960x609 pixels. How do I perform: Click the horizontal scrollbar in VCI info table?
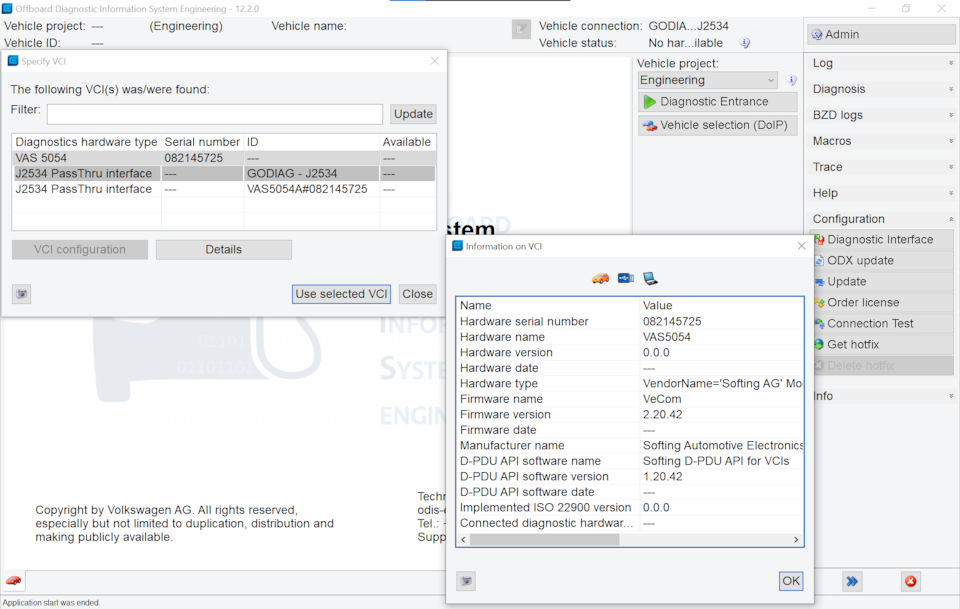tap(544, 539)
